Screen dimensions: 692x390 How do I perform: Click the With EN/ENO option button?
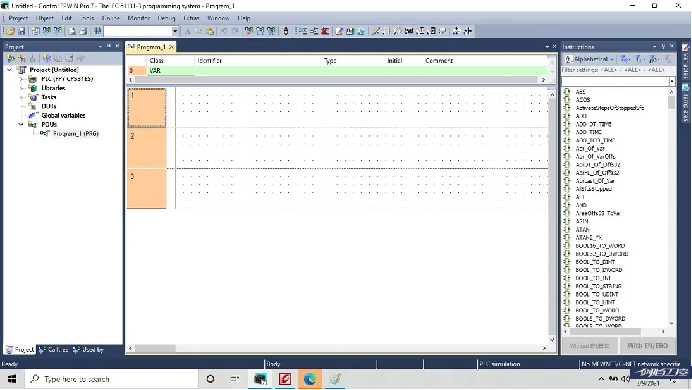tap(647, 345)
